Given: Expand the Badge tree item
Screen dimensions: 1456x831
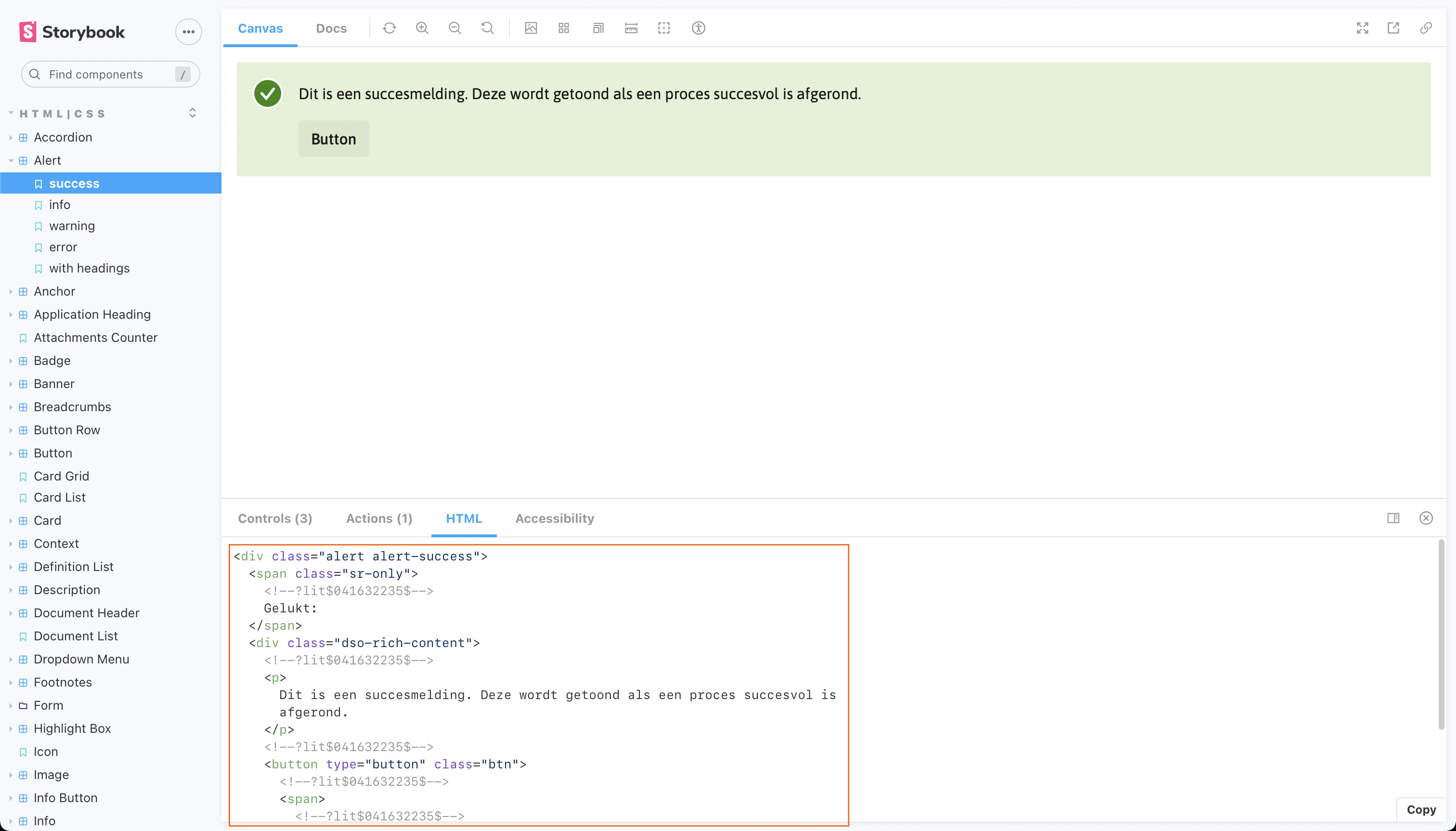Looking at the screenshot, I should 52,361.
